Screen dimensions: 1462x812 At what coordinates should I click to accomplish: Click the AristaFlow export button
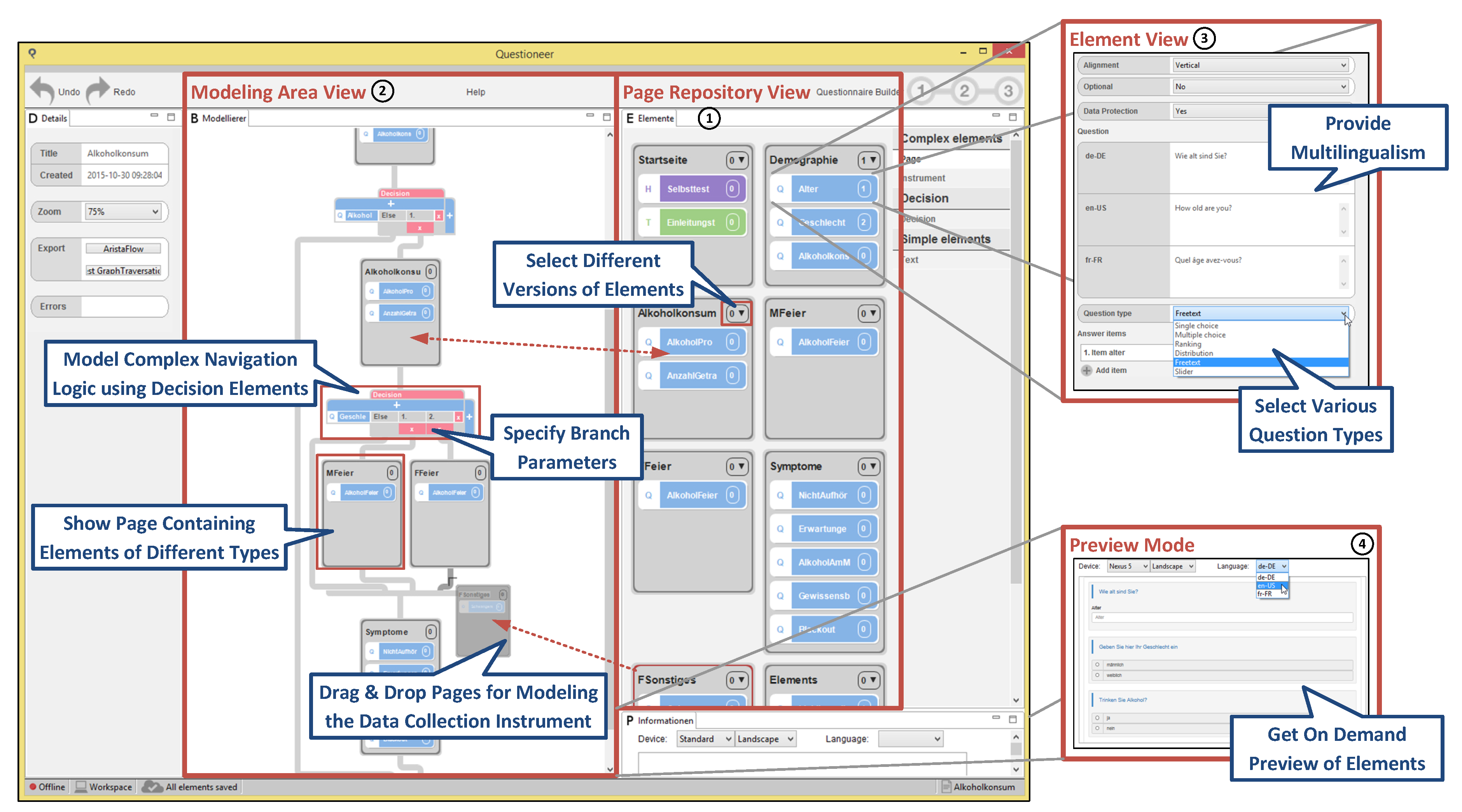(x=123, y=248)
